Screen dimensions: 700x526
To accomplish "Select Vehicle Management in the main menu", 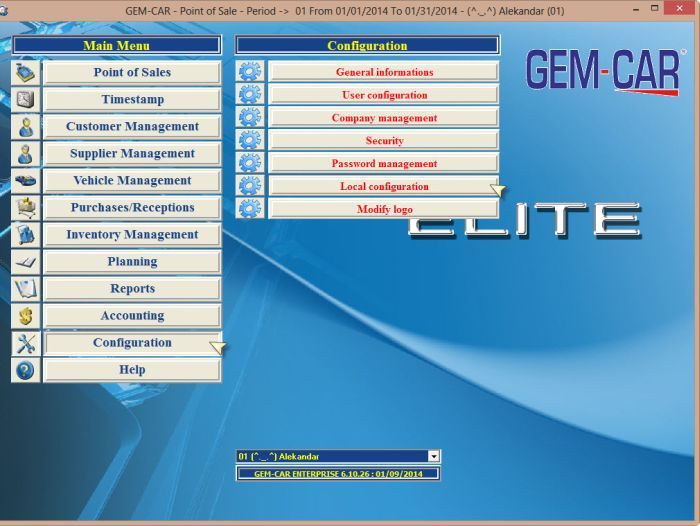I will click(x=132, y=180).
